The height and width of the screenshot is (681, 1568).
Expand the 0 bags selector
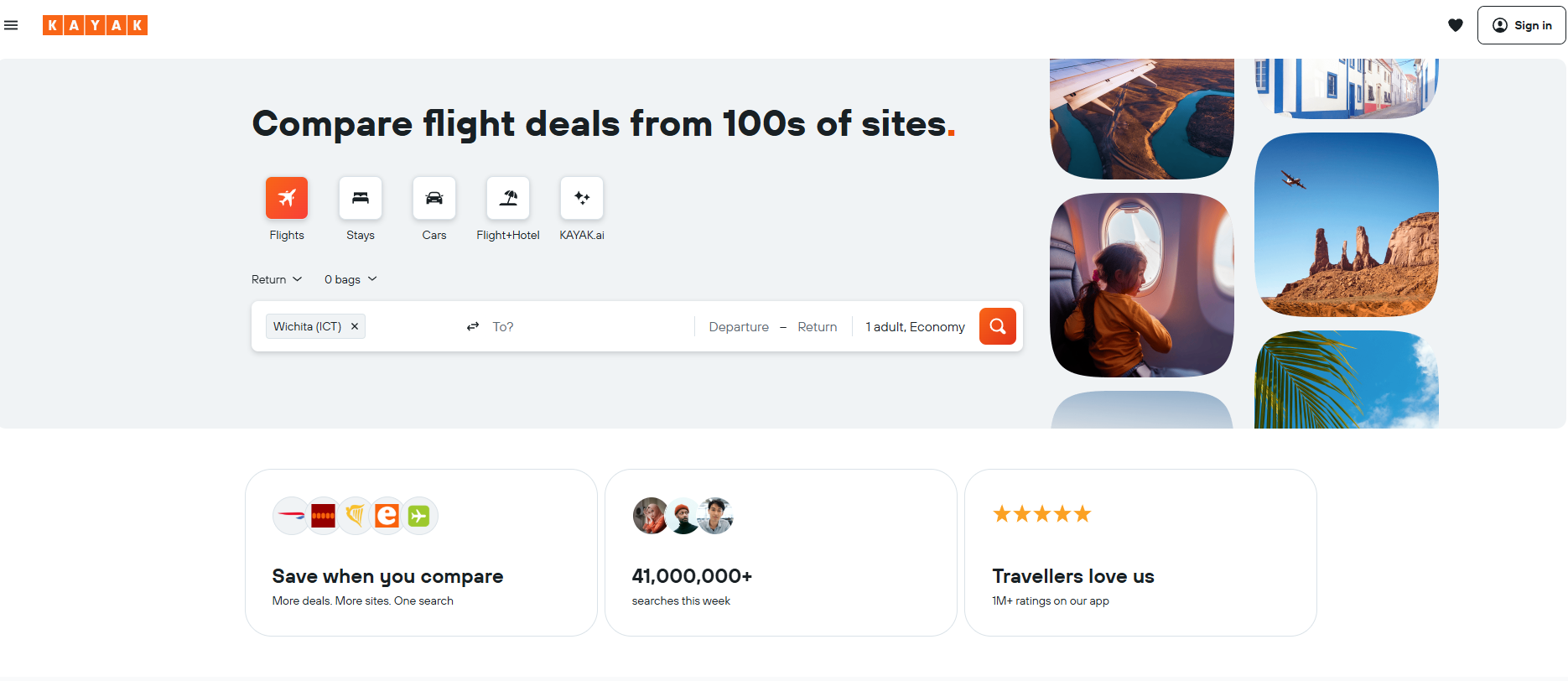tap(350, 278)
